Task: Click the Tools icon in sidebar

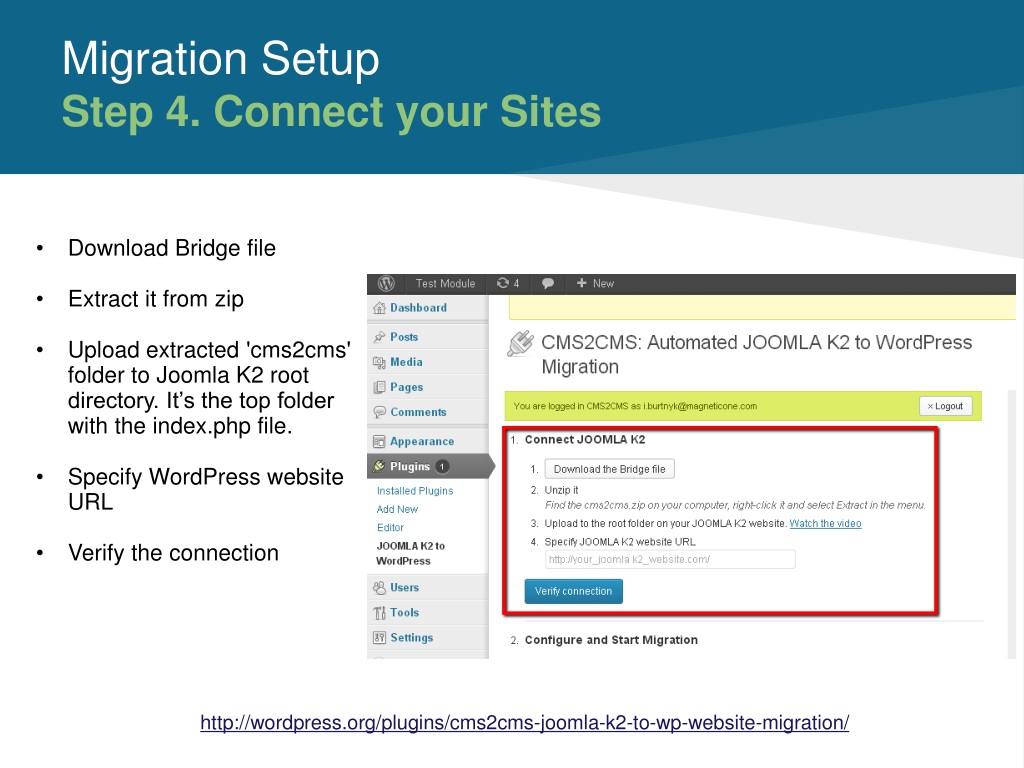Action: pyautogui.click(x=379, y=613)
